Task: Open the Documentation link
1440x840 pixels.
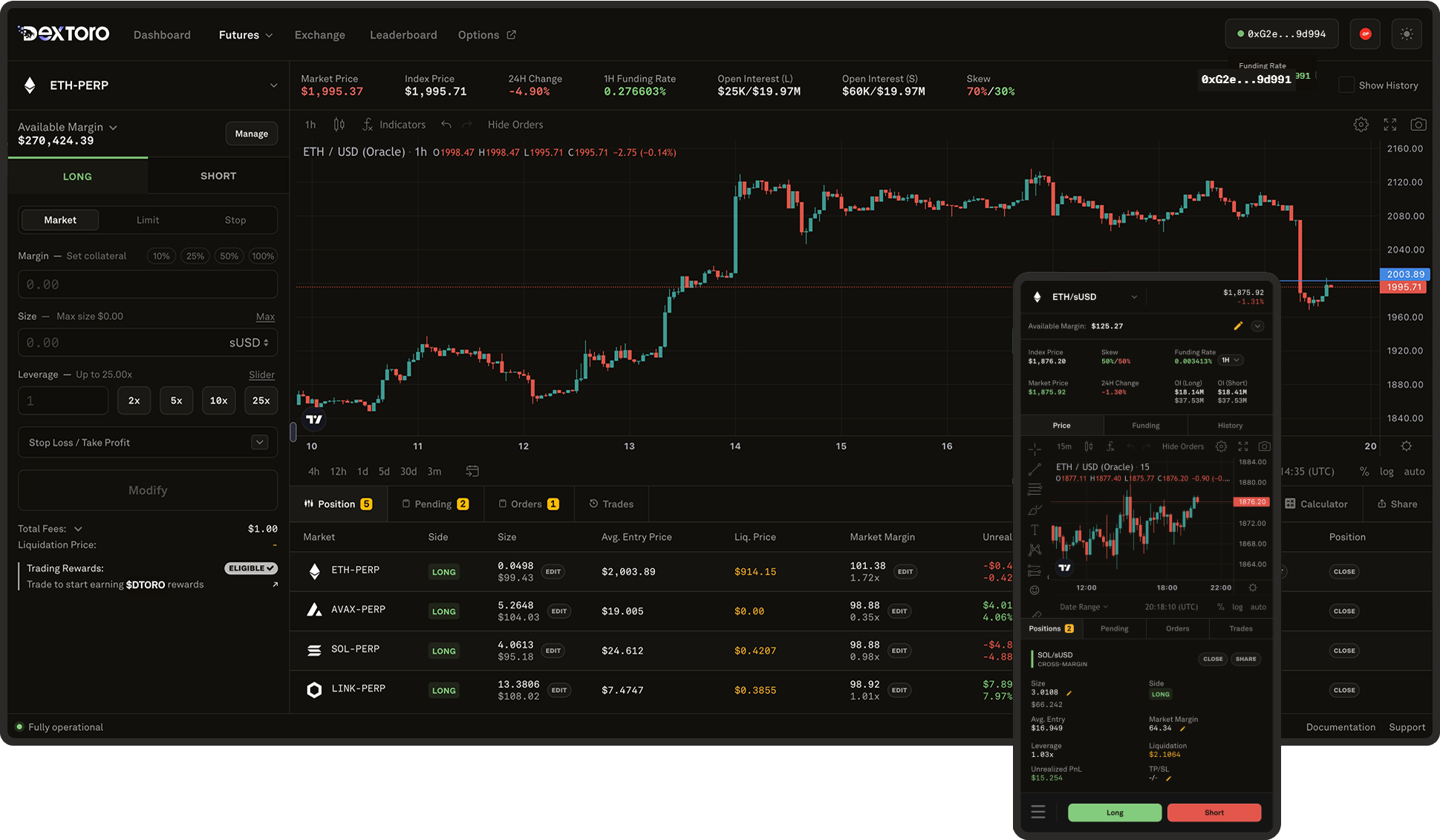Action: 1340,727
